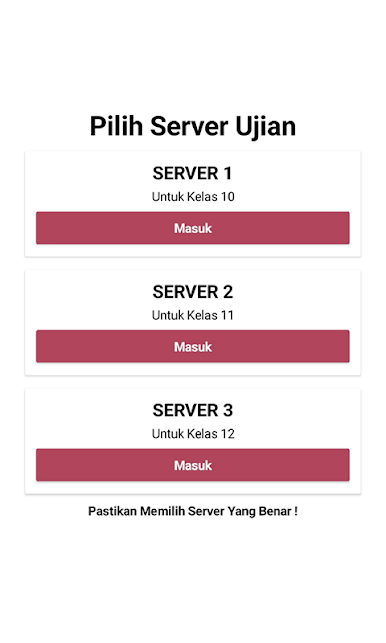The width and height of the screenshot is (386, 643).
Task: Click the 'Untuk Kelas 10' label
Action: [193, 197]
